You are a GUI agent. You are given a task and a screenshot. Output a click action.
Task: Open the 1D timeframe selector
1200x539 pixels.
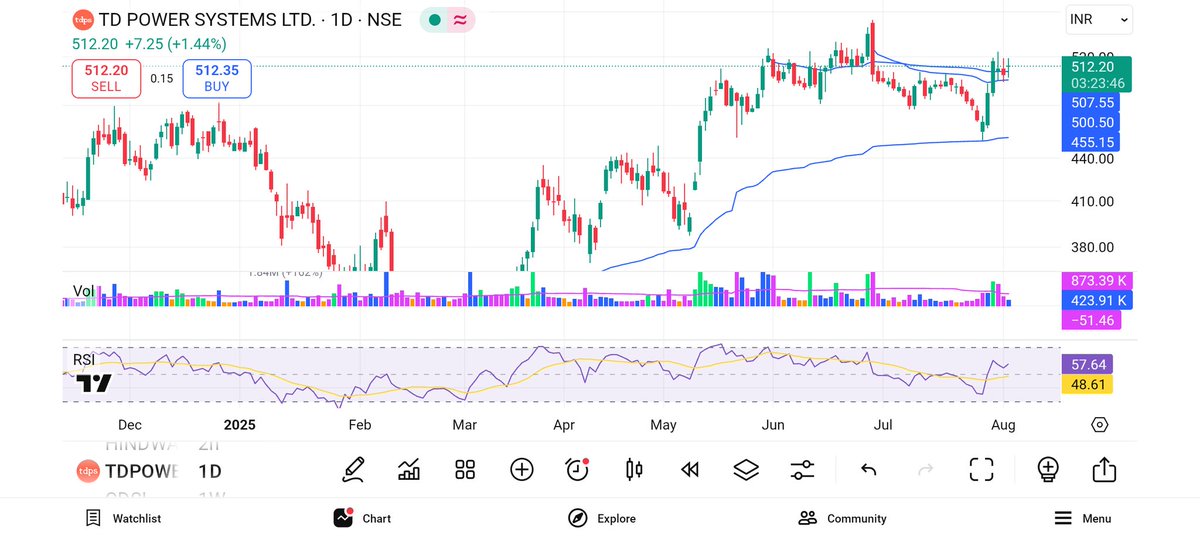point(210,471)
